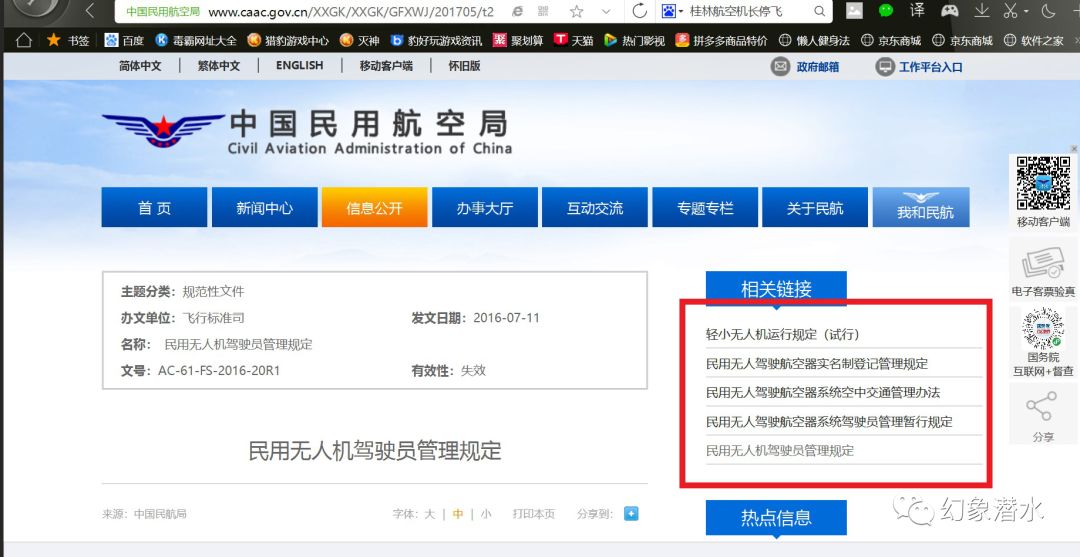Switch site language to ENGLISH
Screen dimensions: 1080x557
point(299,66)
